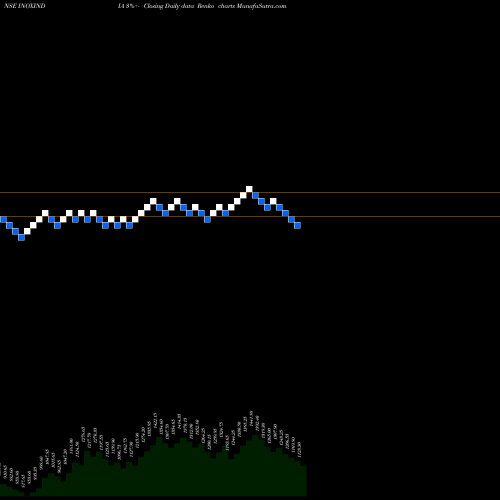Click the lower orange support line
The image size is (500, 500).
point(250,217)
